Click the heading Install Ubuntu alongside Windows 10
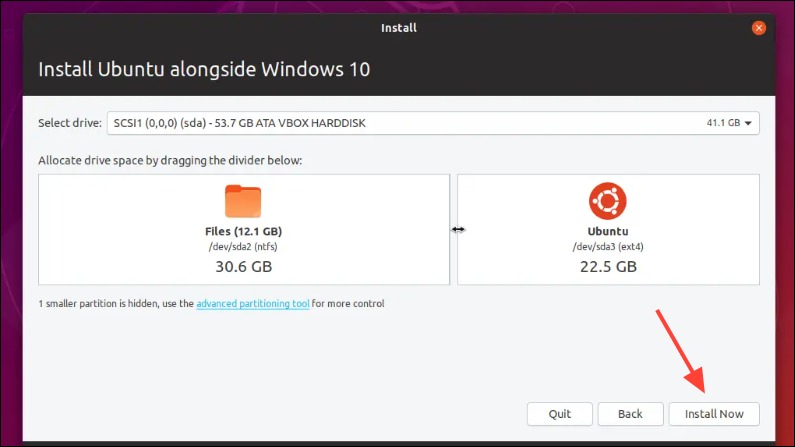 (204, 69)
